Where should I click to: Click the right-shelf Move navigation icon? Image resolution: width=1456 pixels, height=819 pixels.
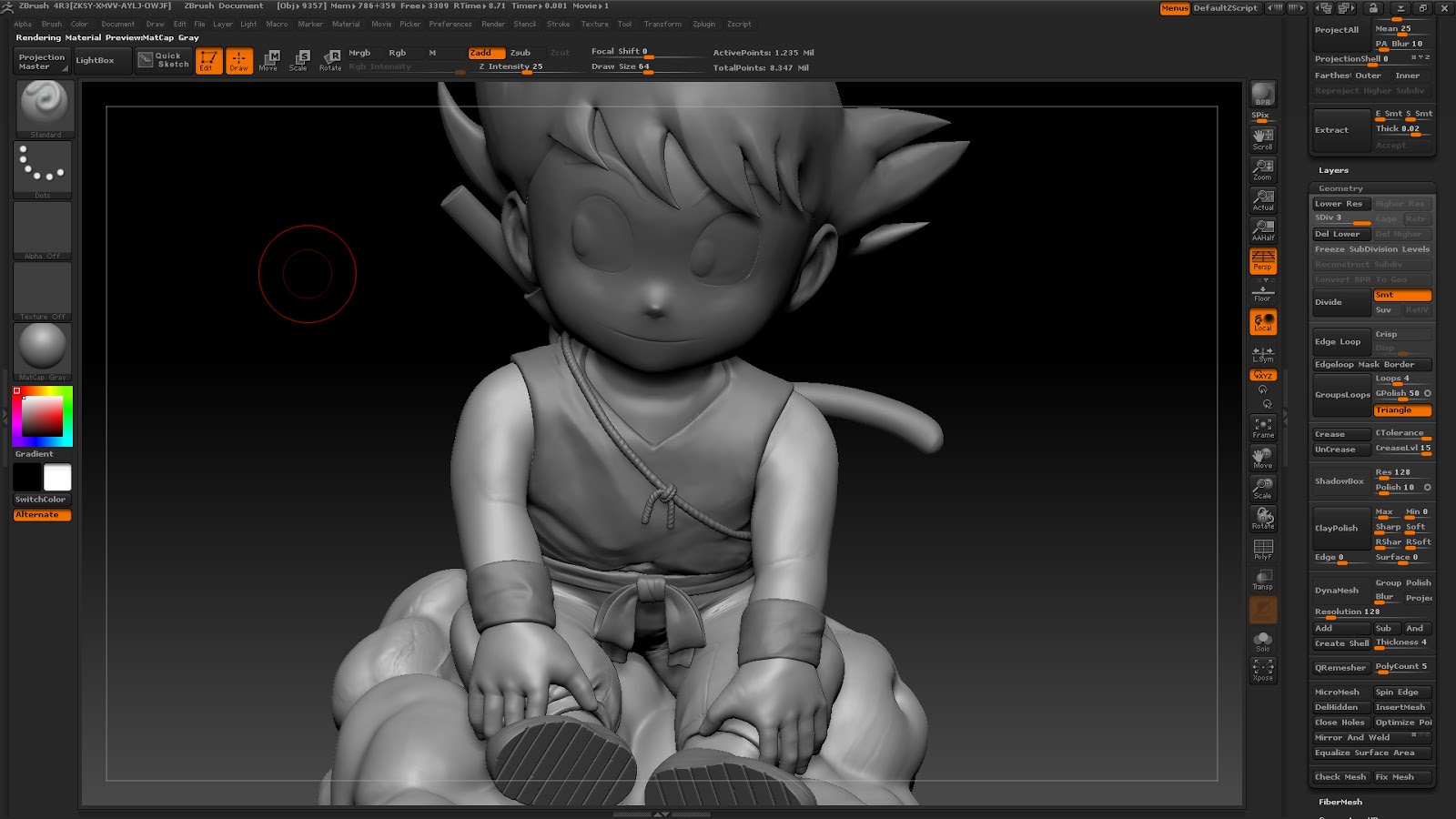tap(1263, 458)
